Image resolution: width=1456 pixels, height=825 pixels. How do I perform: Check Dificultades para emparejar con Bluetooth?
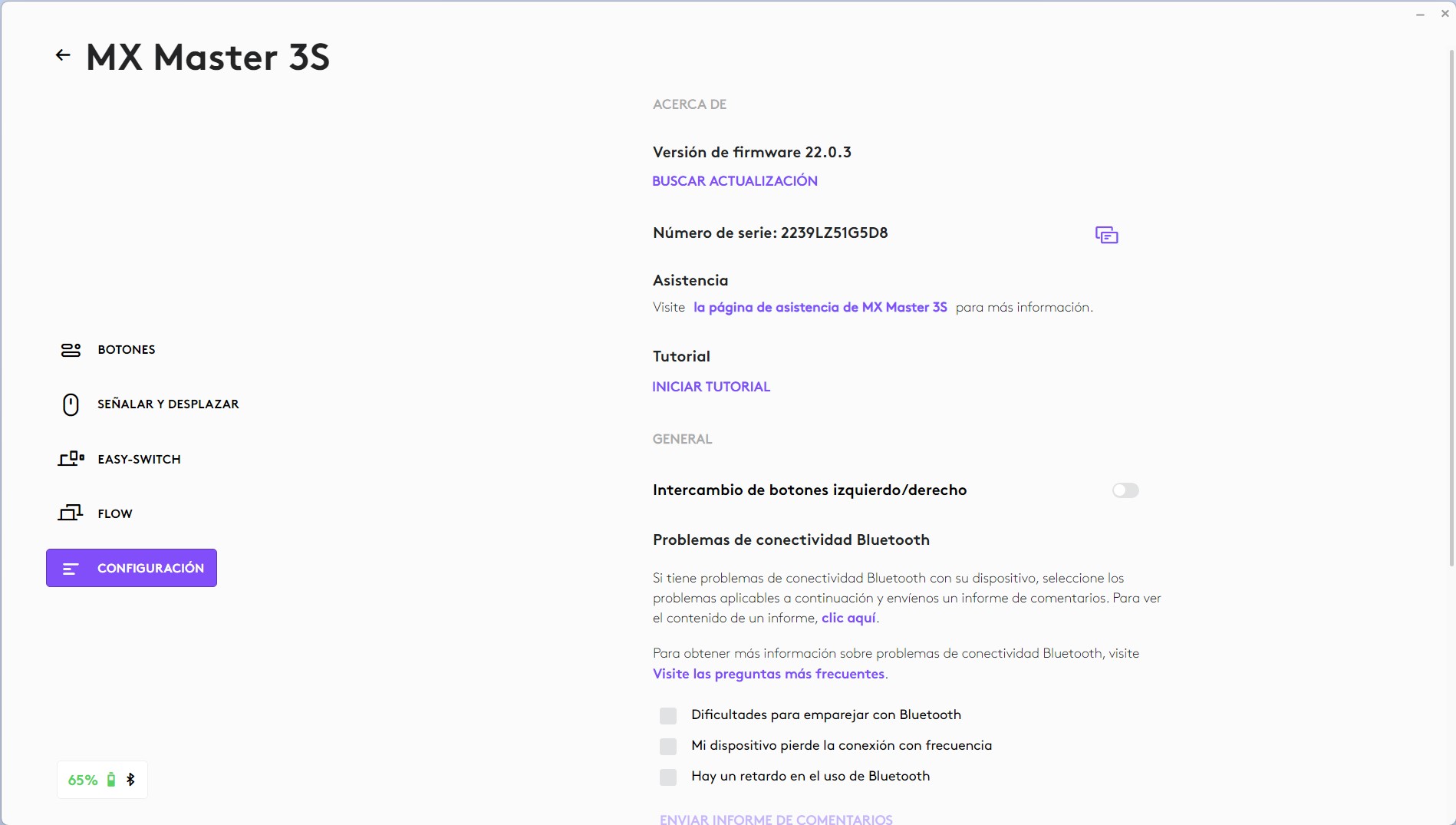click(x=668, y=716)
